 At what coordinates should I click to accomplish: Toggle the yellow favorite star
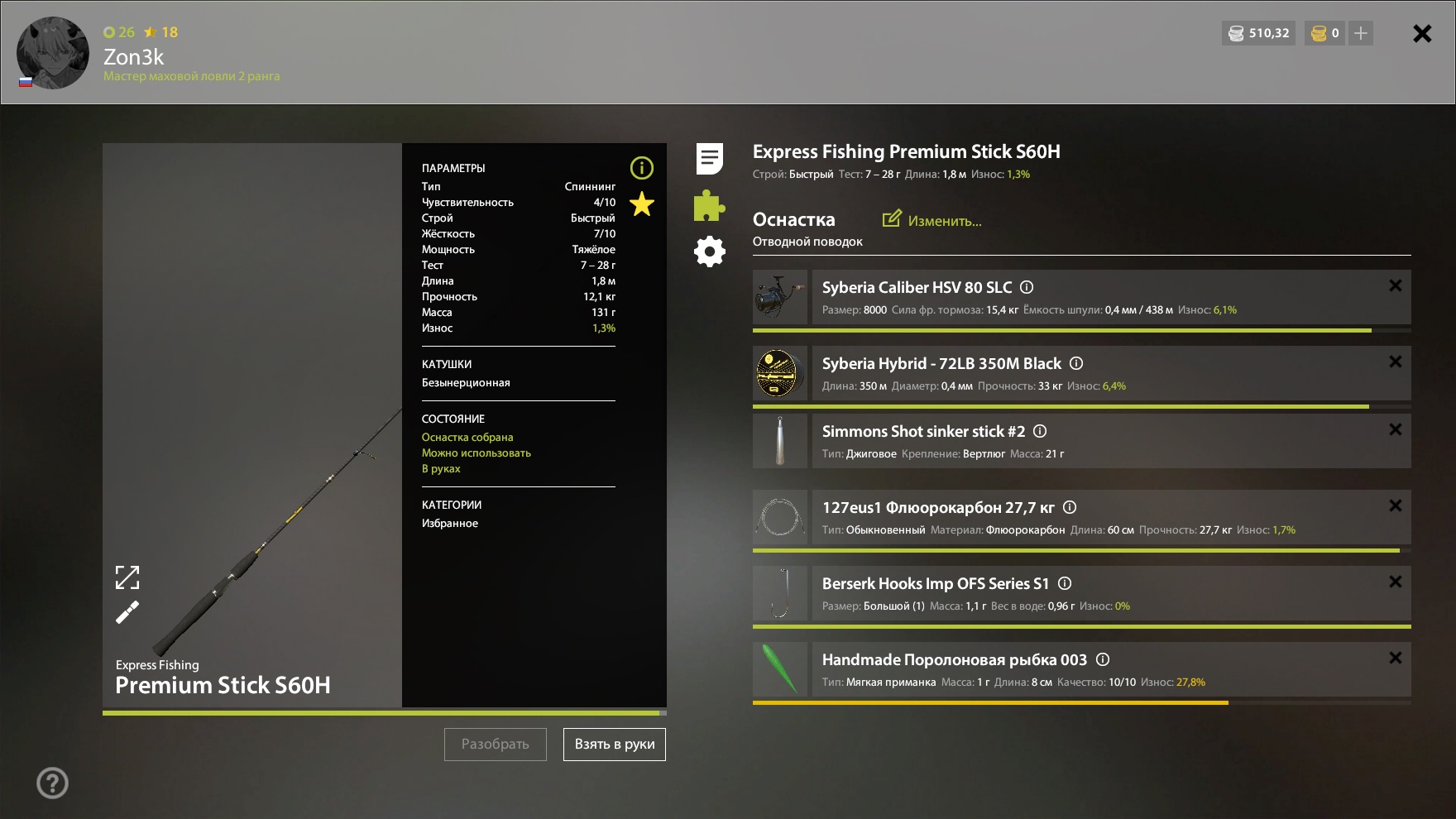point(642,204)
